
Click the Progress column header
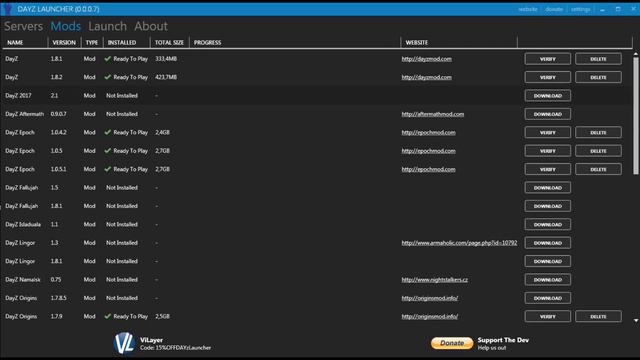[x=207, y=42]
